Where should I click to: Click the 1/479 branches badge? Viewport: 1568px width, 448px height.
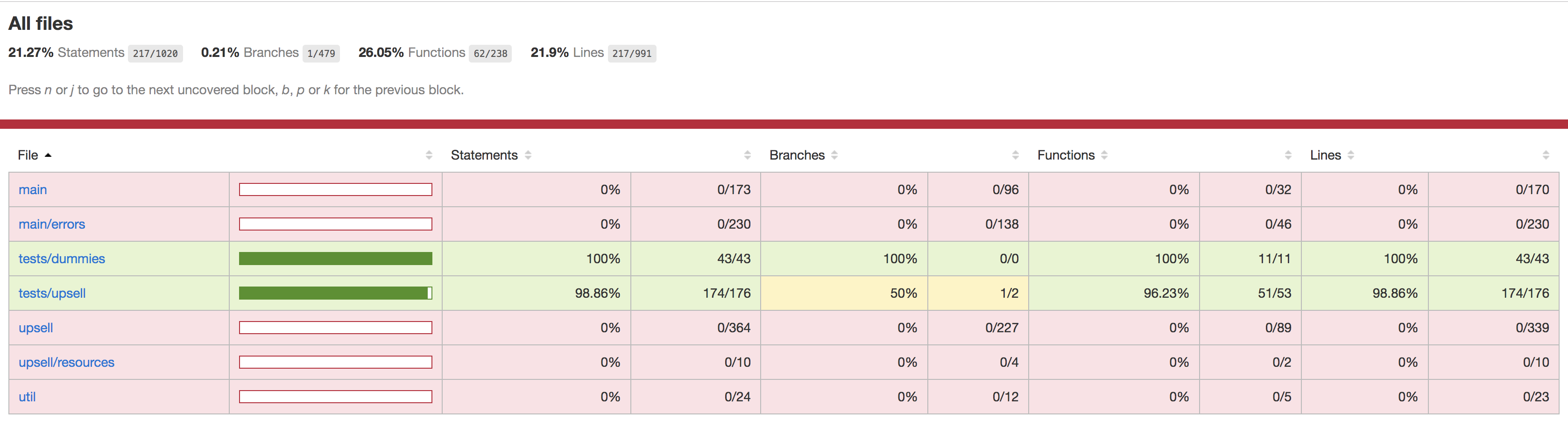[321, 54]
